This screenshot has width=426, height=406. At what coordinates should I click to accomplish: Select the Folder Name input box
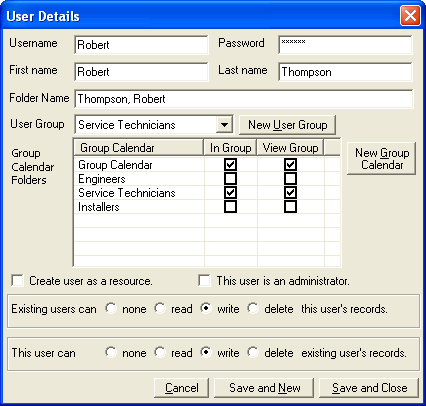(x=244, y=99)
